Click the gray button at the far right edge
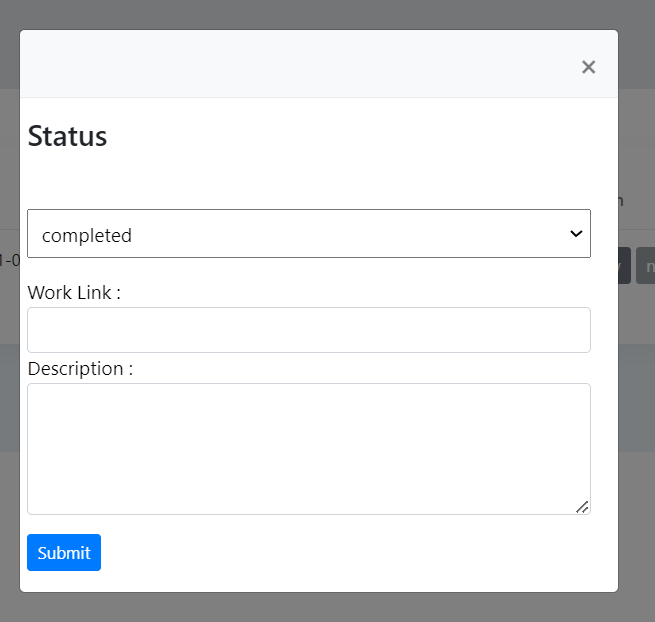The height and width of the screenshot is (622, 655). coord(646,266)
